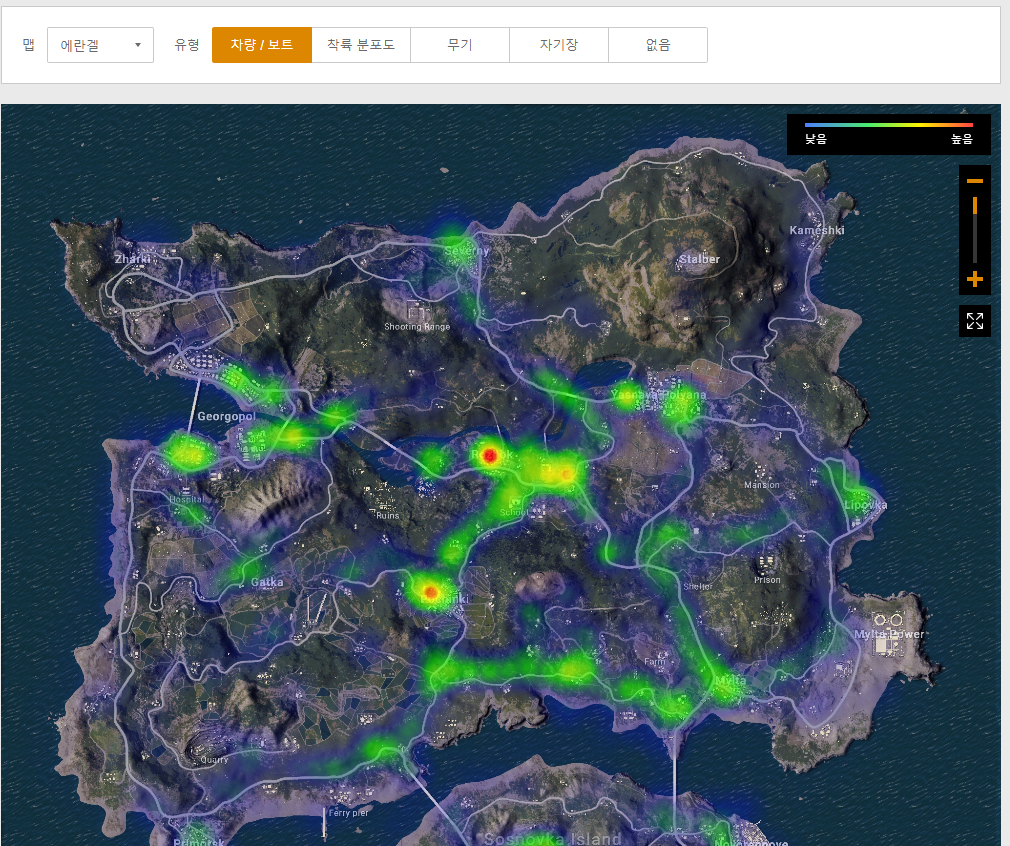Open the 에란겔 map dropdown
The height and width of the screenshot is (846, 1010).
click(x=100, y=45)
